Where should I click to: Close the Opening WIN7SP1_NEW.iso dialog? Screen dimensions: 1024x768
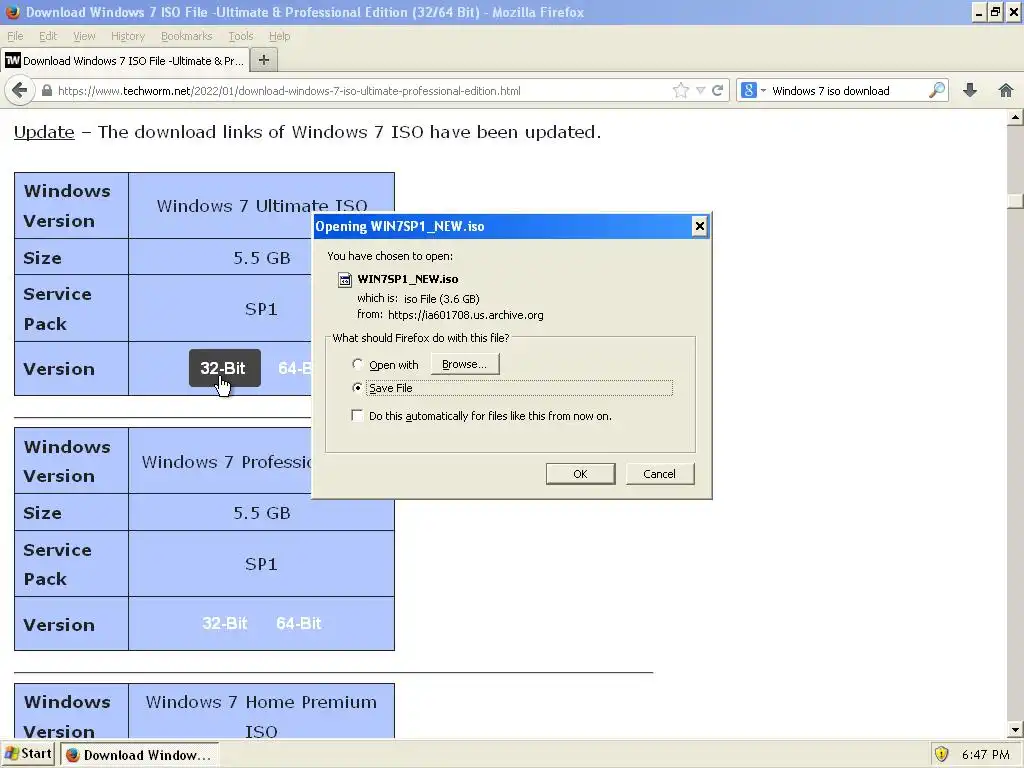(699, 226)
